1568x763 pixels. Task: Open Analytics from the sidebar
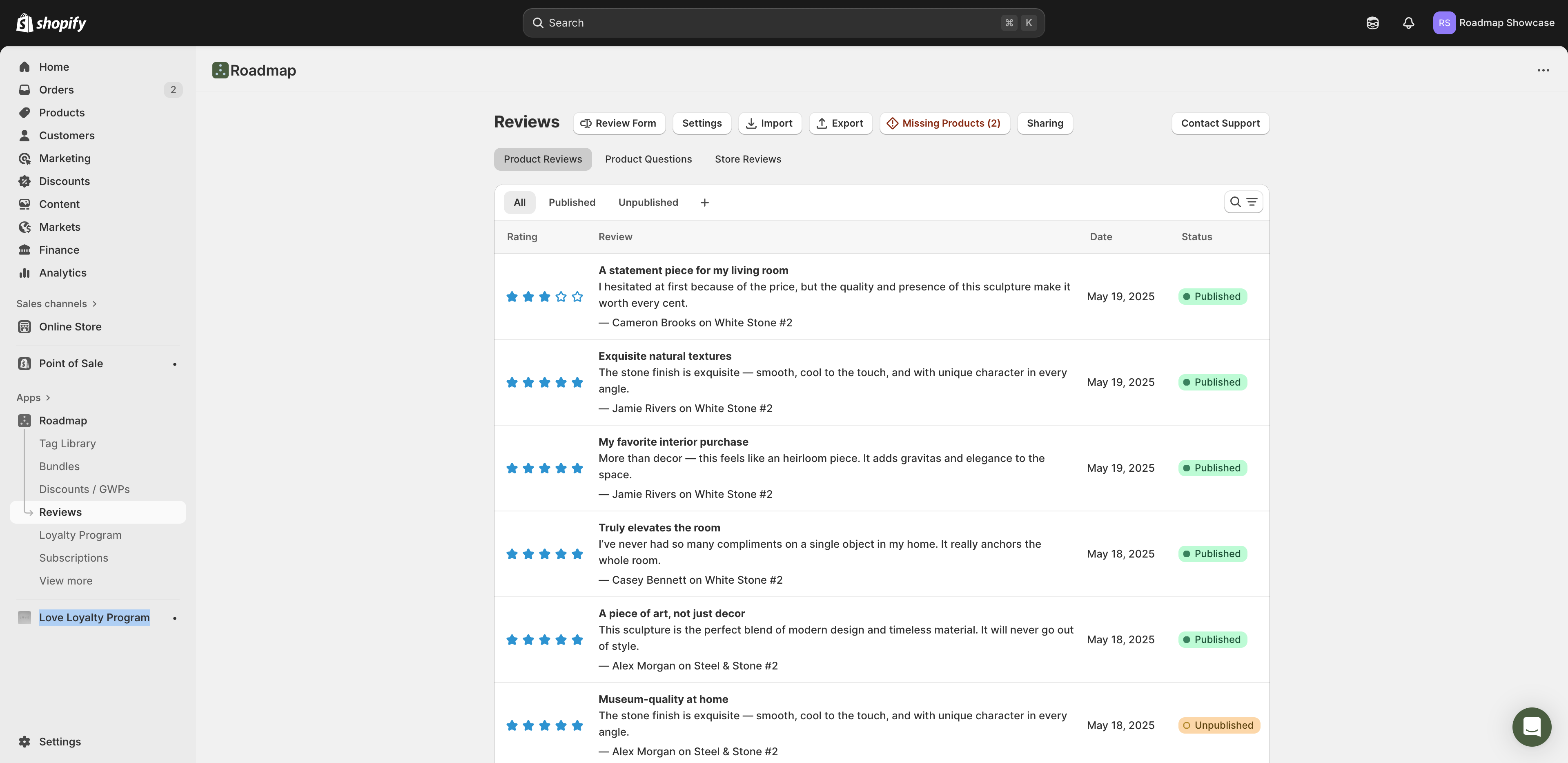63,273
